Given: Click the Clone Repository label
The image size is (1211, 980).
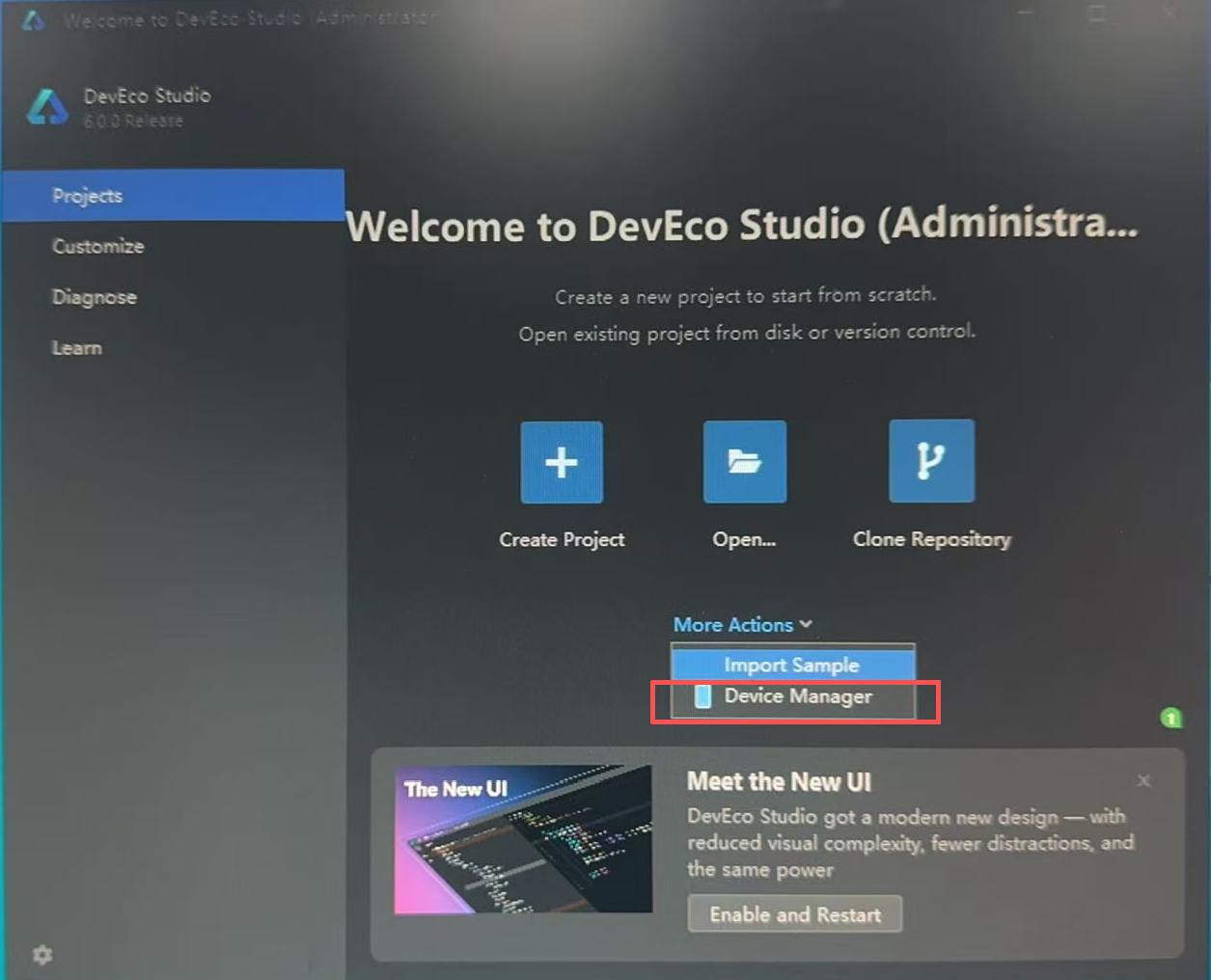Looking at the screenshot, I should pos(931,539).
